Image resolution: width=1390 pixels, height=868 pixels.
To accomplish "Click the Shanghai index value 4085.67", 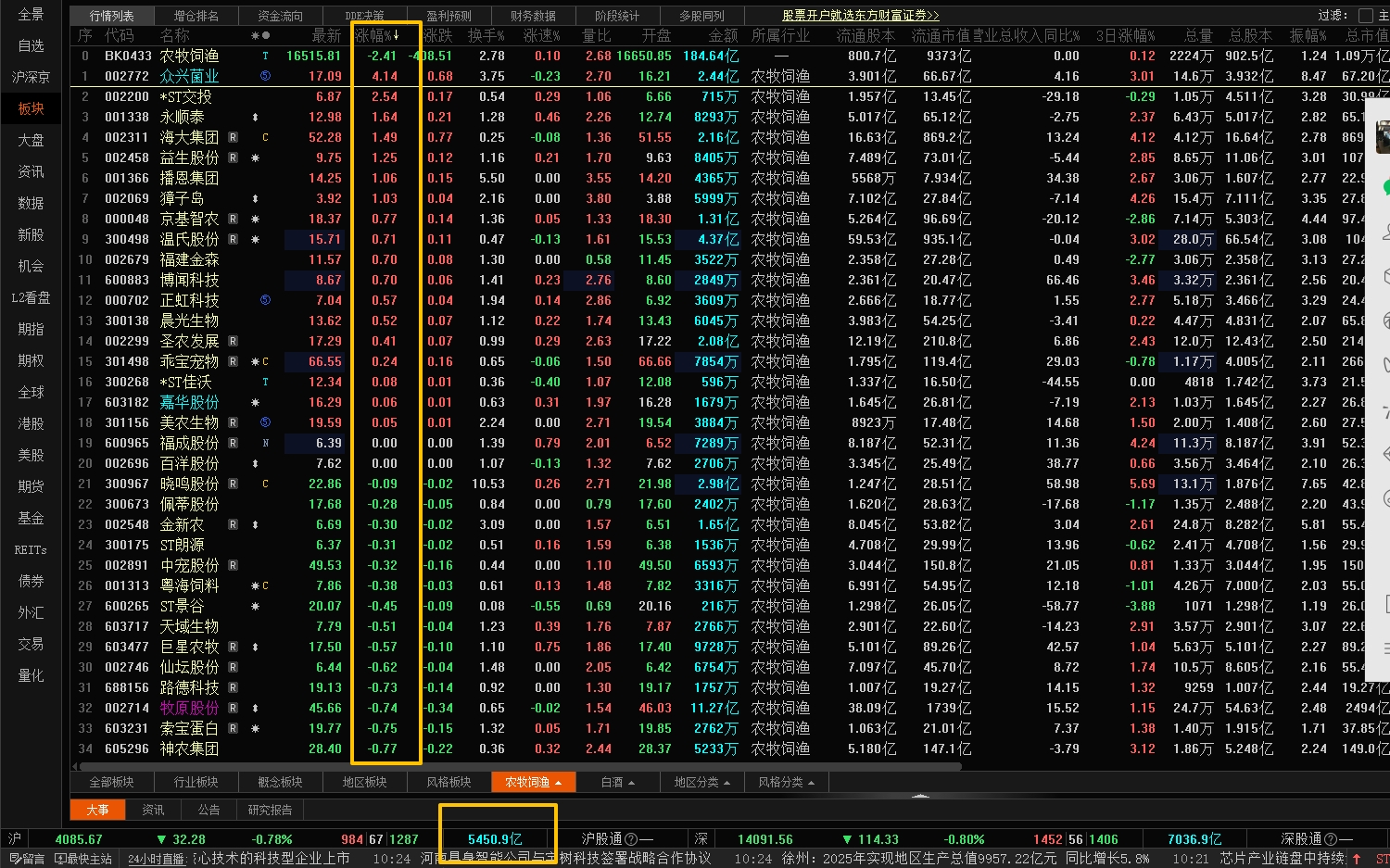I will 79,839.
